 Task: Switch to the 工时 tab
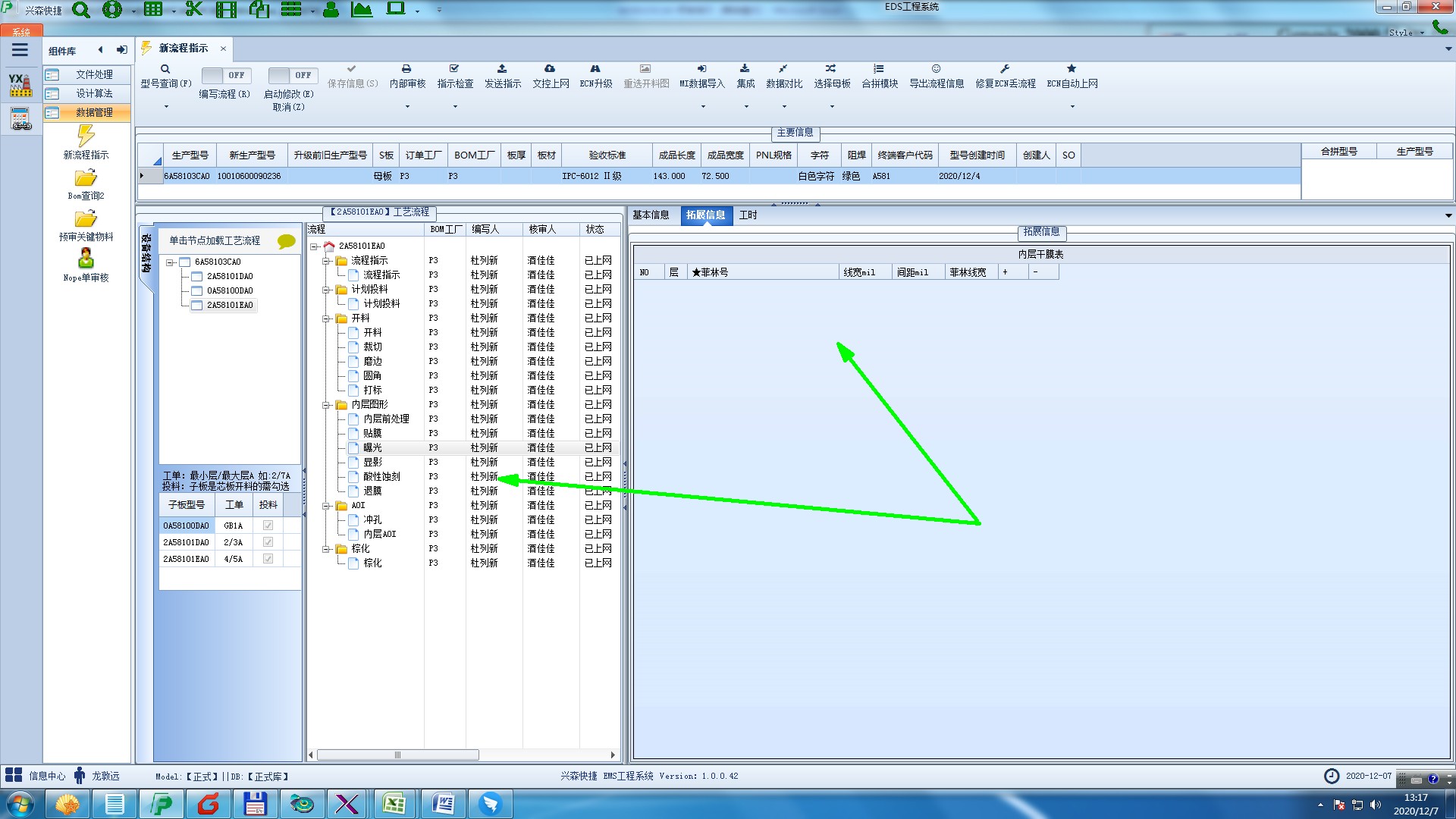[x=748, y=215]
